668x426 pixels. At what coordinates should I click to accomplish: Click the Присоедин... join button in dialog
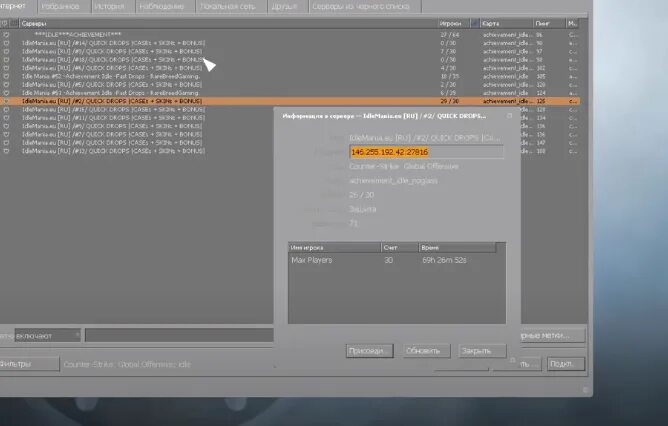tap(369, 351)
